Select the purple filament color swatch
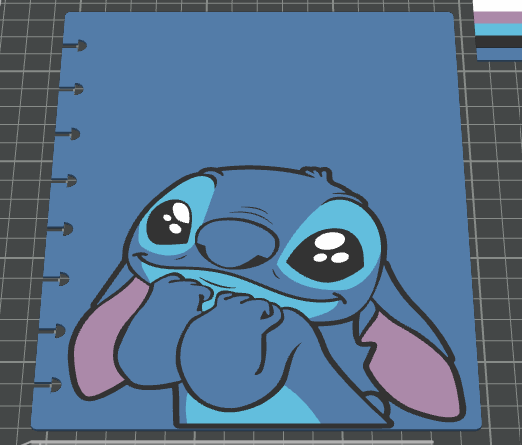The image size is (522, 445). point(498,18)
